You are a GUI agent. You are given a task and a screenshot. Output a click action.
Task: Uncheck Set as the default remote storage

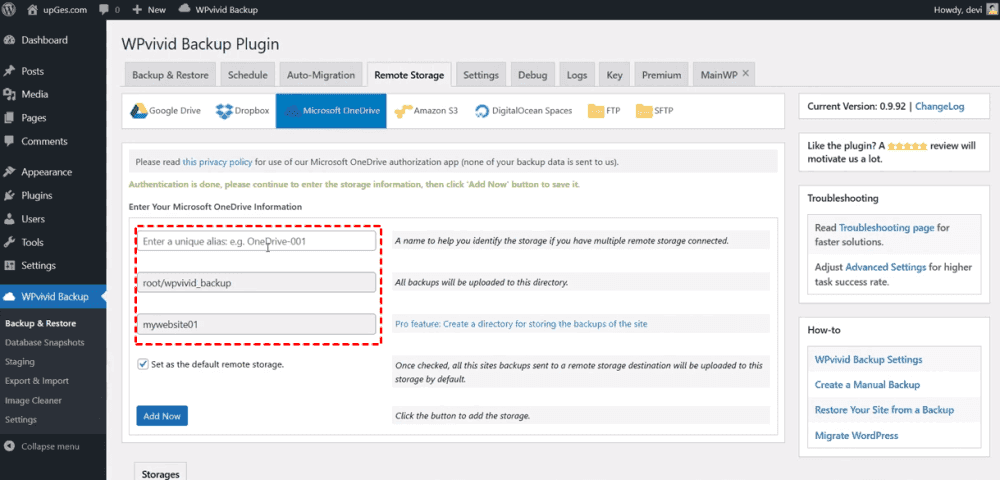[x=144, y=365]
